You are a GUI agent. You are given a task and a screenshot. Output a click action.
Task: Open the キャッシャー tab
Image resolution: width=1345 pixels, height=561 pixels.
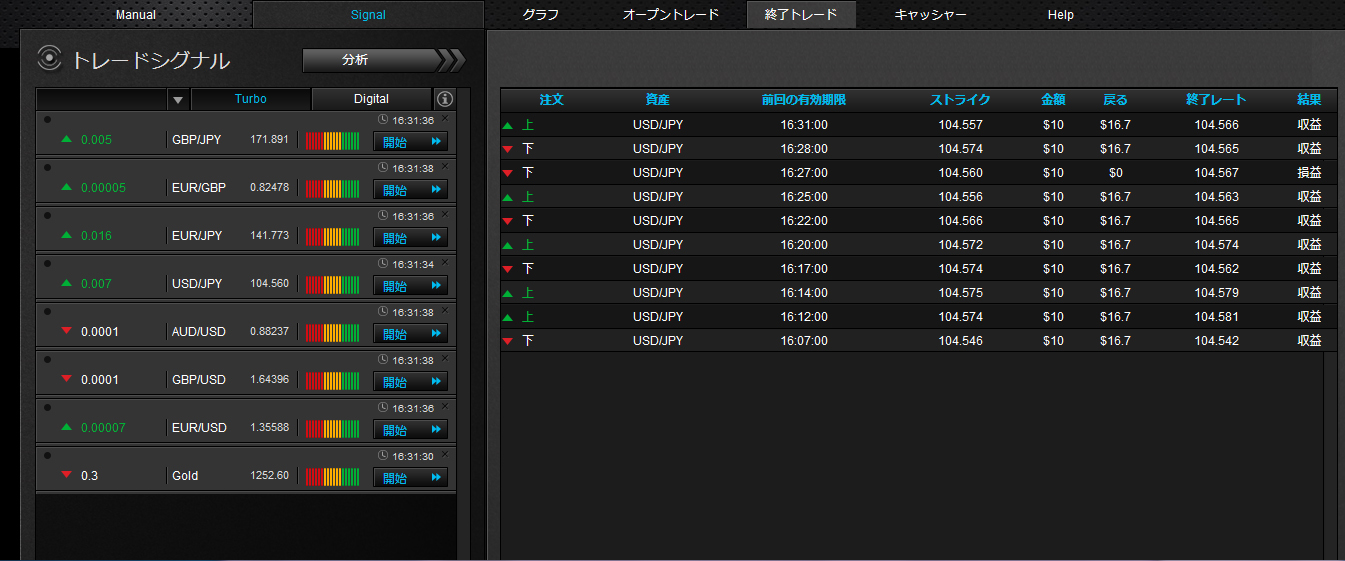click(x=930, y=15)
